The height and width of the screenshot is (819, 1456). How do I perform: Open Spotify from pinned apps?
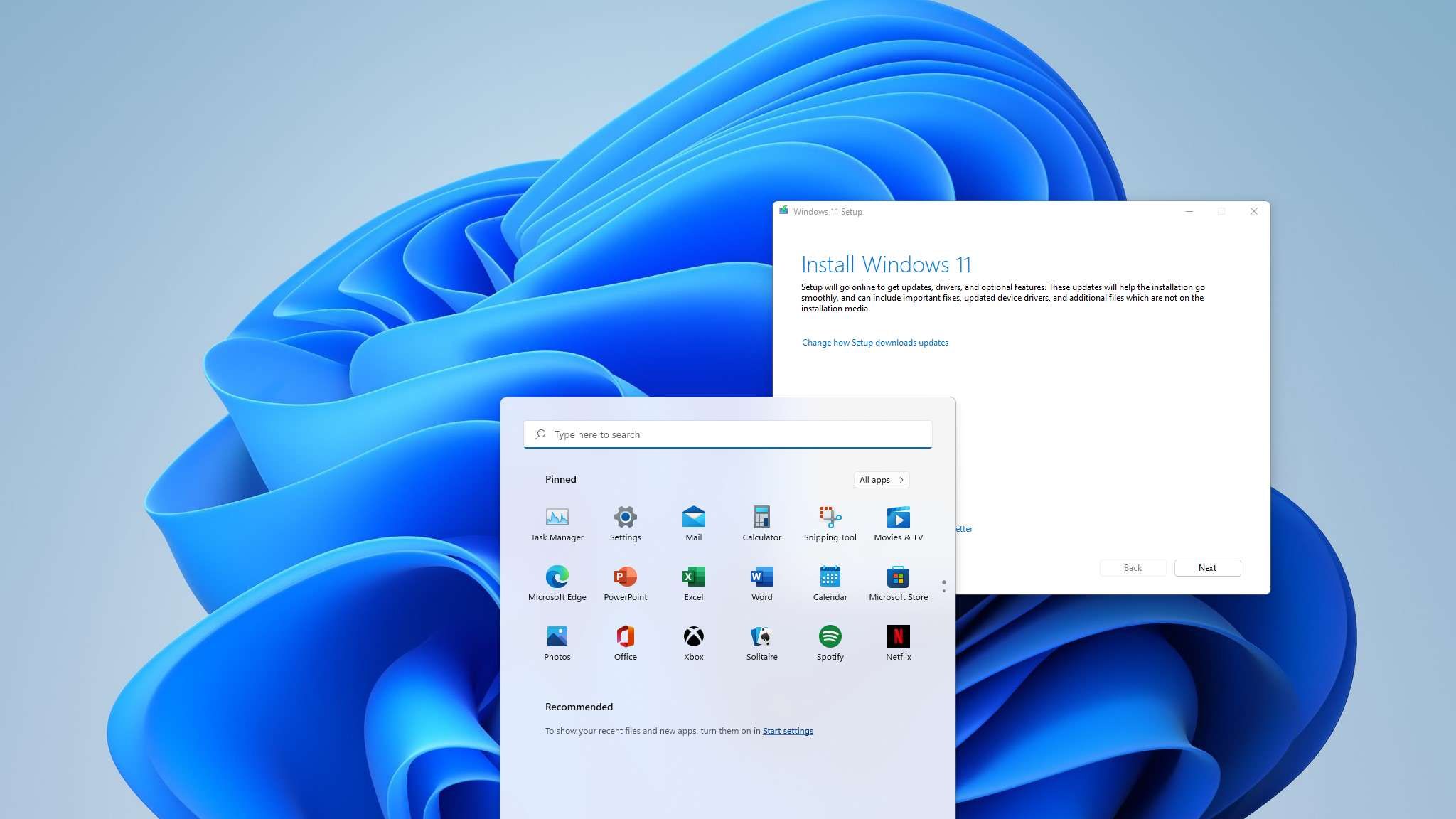tap(830, 643)
